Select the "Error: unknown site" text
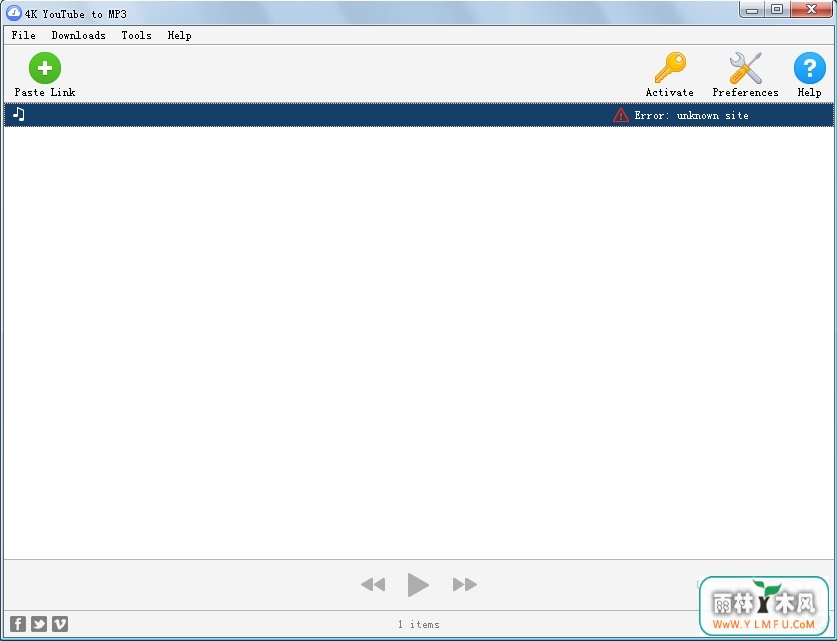The image size is (837, 641). point(691,115)
